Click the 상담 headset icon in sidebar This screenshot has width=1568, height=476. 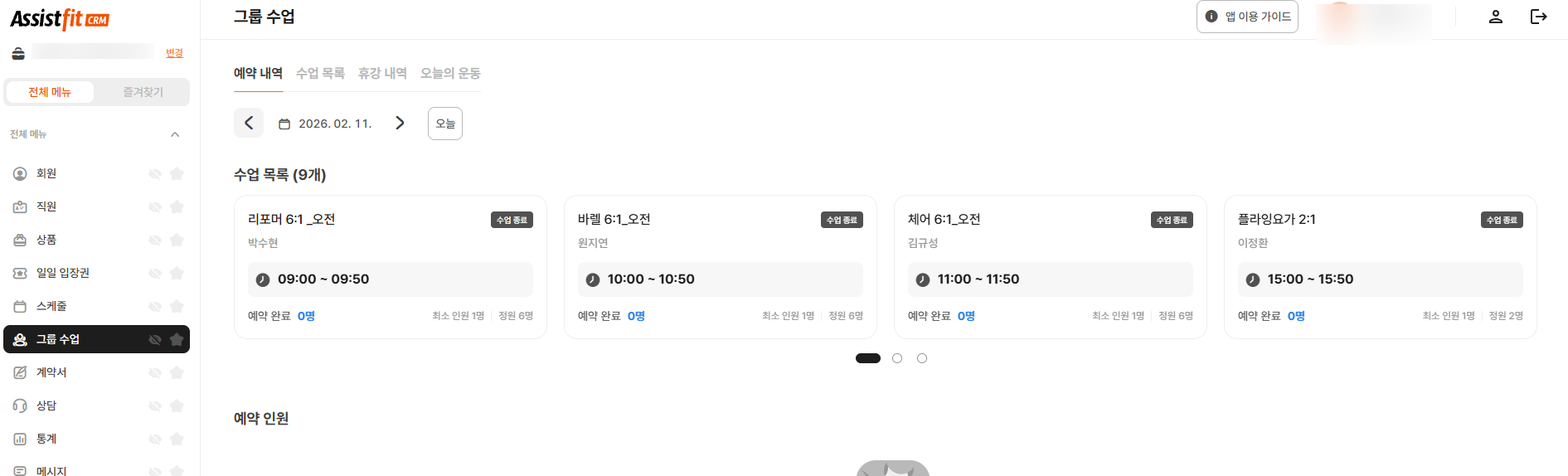(x=20, y=406)
